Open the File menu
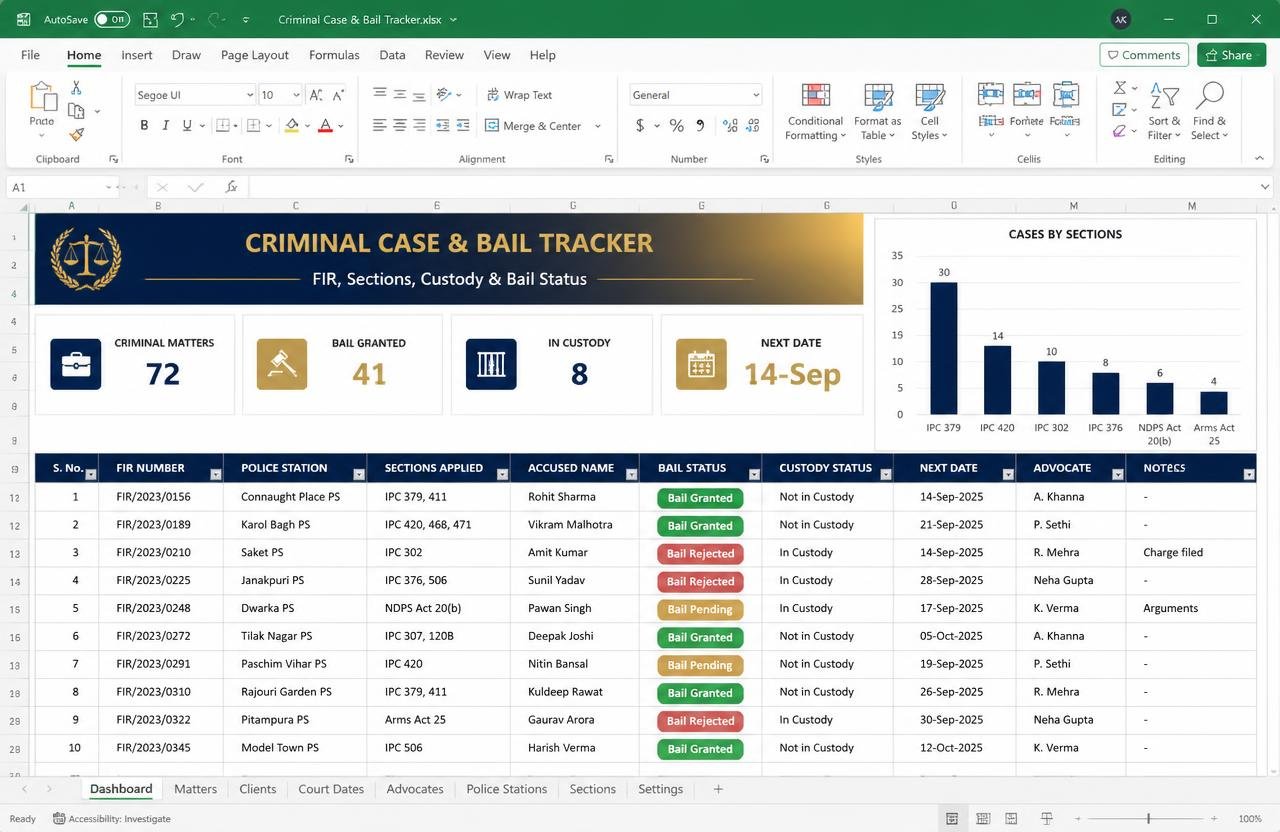Viewport: 1280px width, 832px height. click(30, 55)
